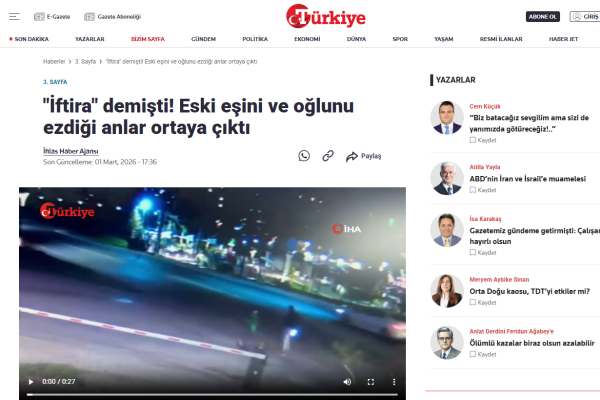Screen dimensions: 600x400
Task: Open the SON DAKİKA menu
Action: [x=29, y=39]
